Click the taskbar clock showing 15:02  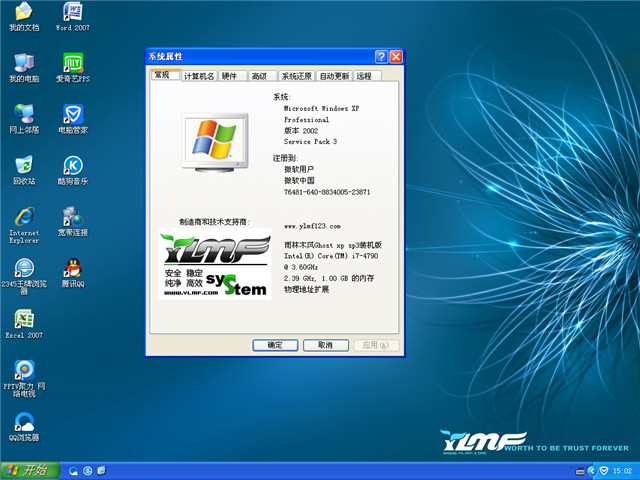pyautogui.click(x=622, y=471)
